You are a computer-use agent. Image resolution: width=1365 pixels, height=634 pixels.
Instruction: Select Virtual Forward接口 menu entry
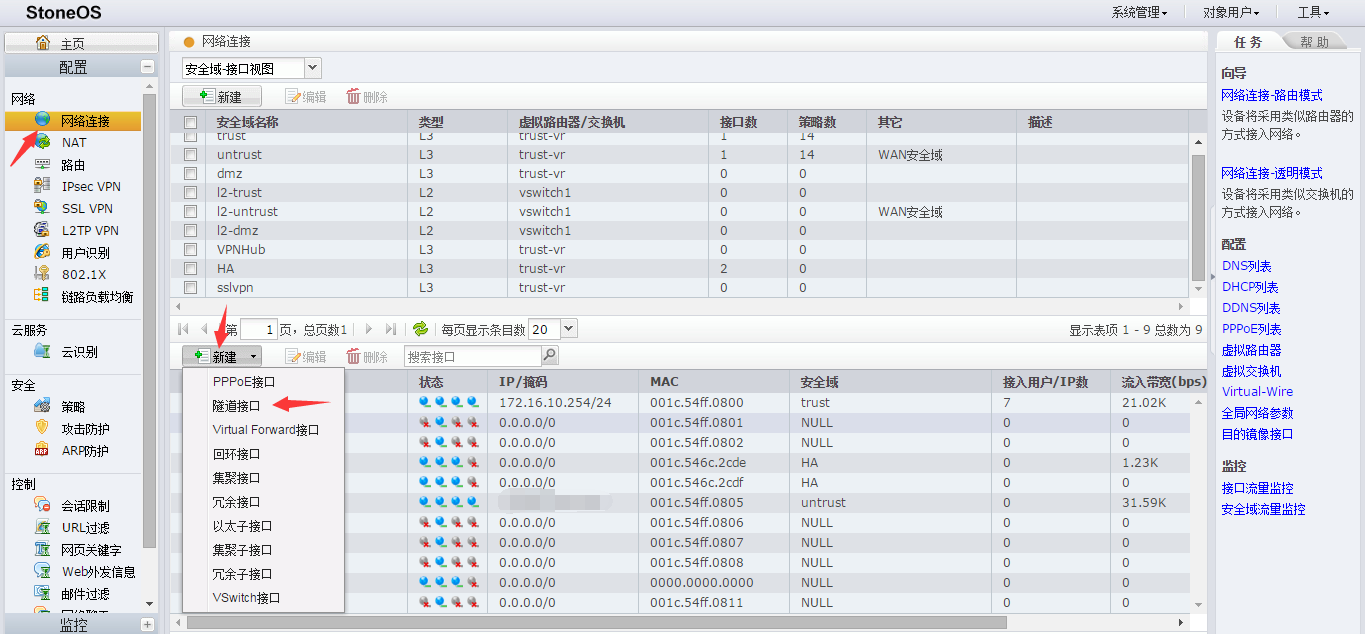click(264, 430)
